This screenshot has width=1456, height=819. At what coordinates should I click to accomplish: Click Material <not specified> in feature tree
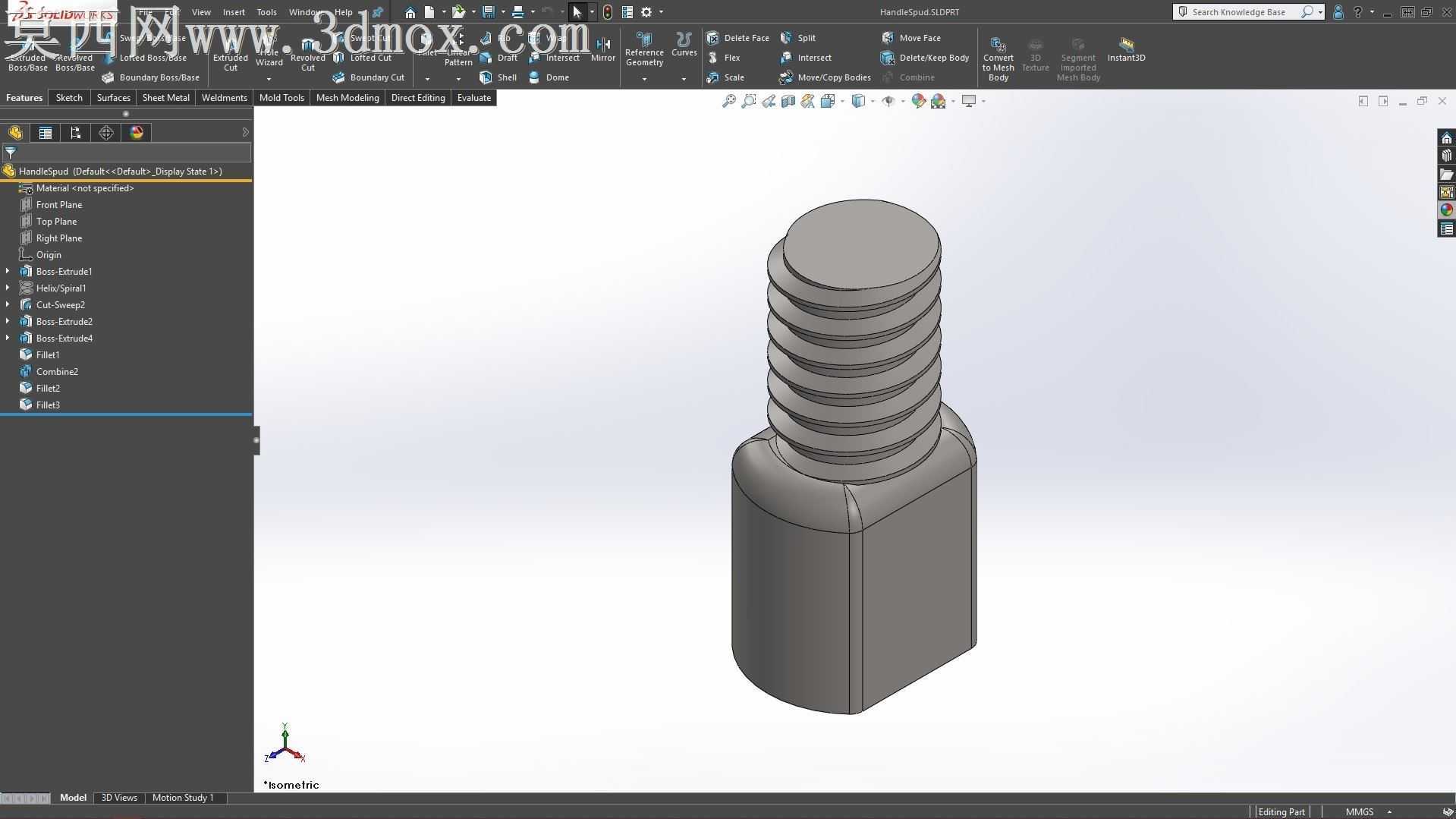pyautogui.click(x=84, y=187)
